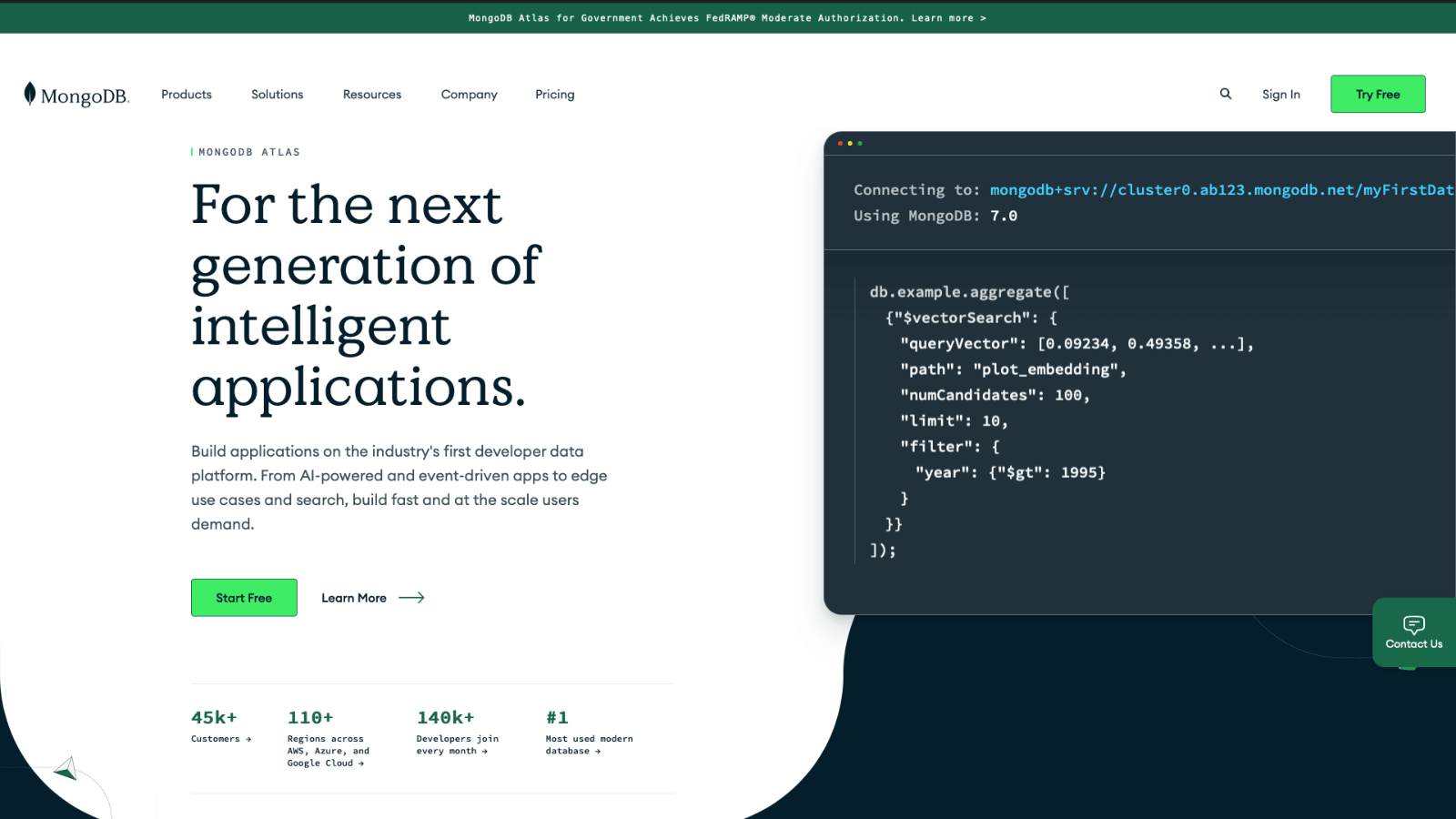The height and width of the screenshot is (819, 1456).
Task: Click the arrow next to Learn More
Action: [411, 598]
